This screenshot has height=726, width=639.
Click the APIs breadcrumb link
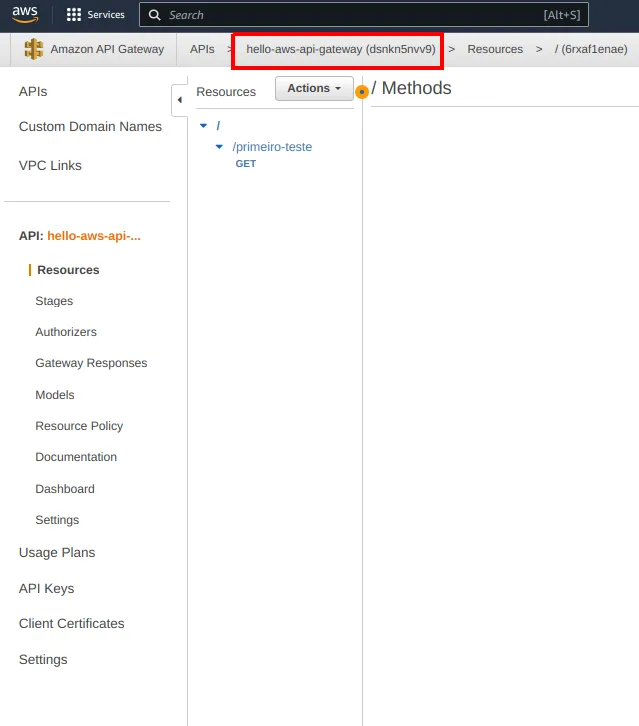(x=202, y=49)
